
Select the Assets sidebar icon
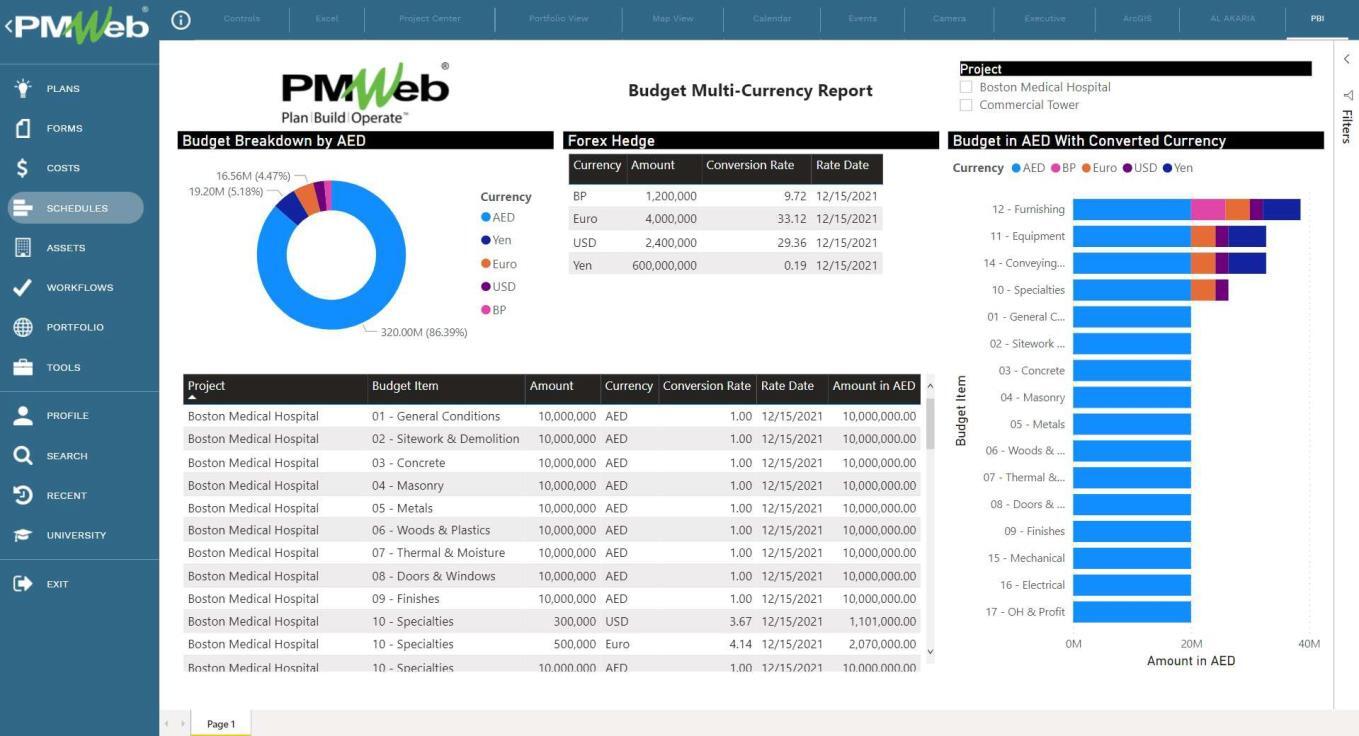(66, 247)
